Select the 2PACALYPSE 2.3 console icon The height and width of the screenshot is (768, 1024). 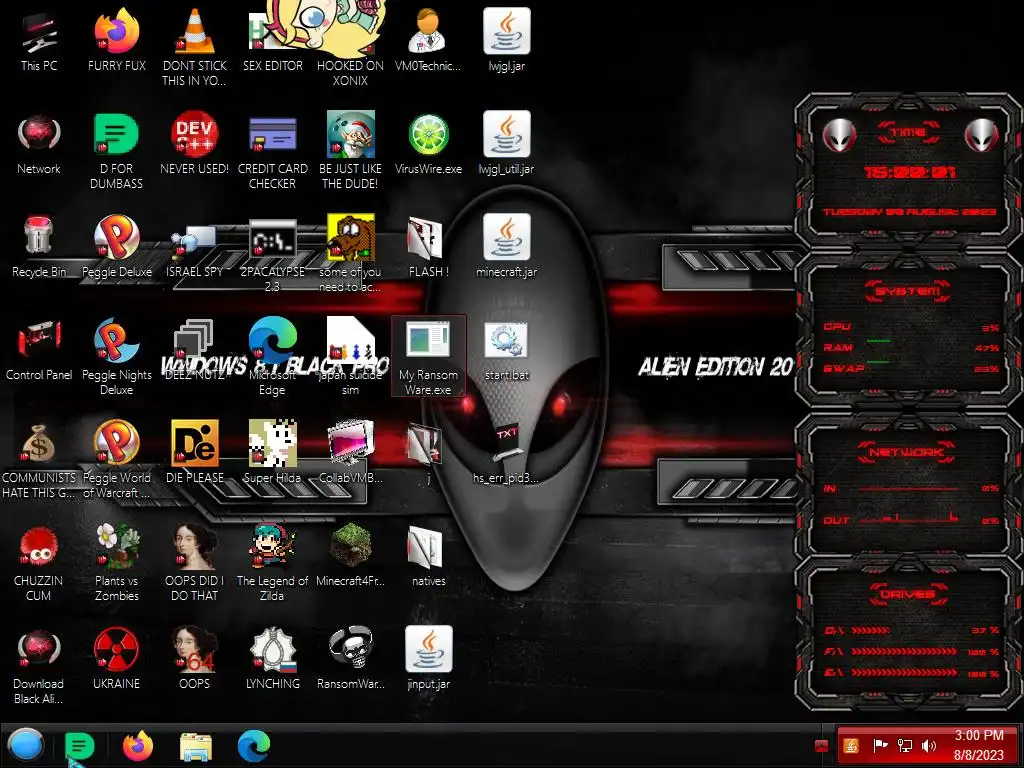point(272,255)
